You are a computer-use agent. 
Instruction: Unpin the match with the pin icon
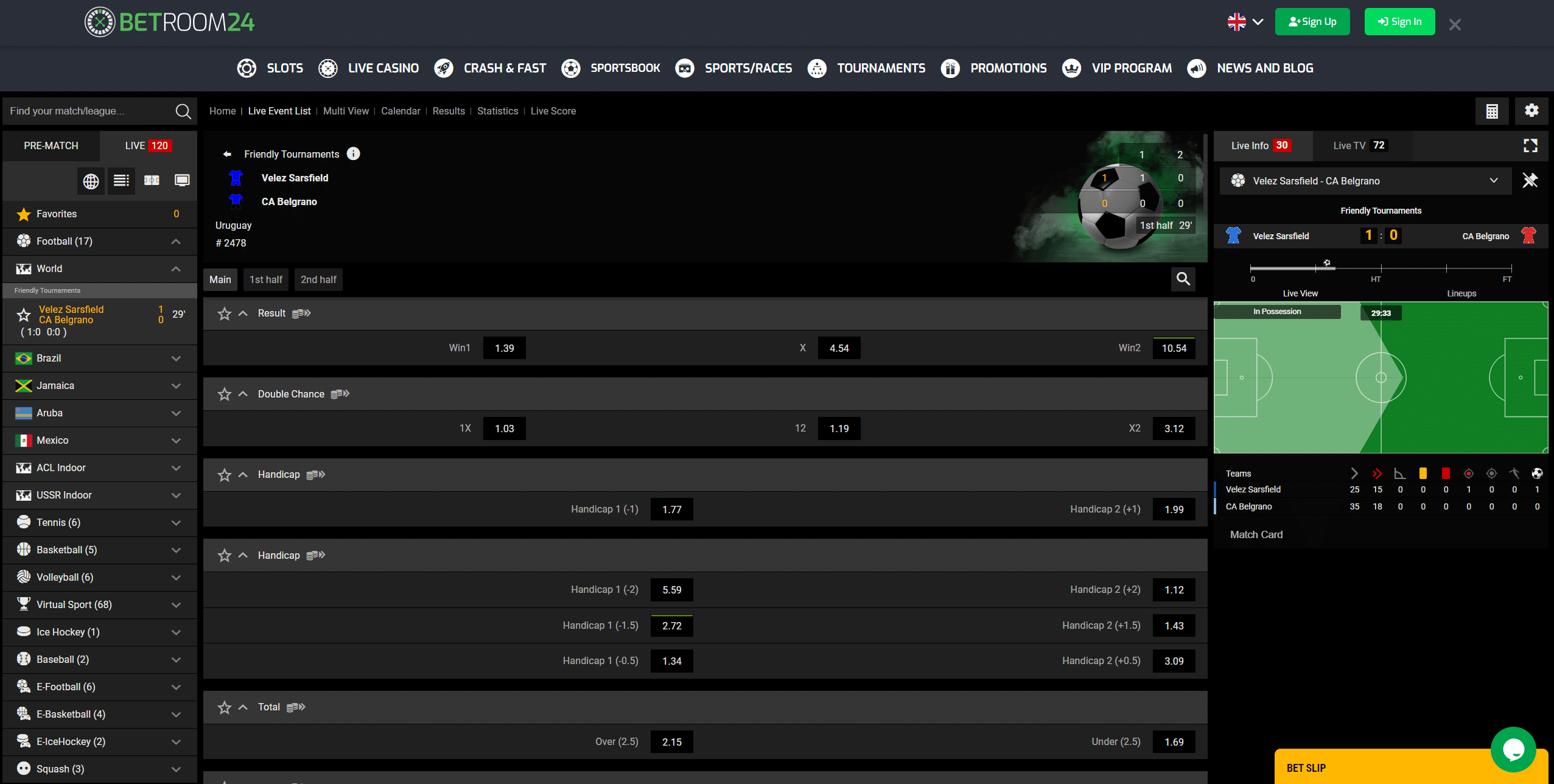(1530, 181)
